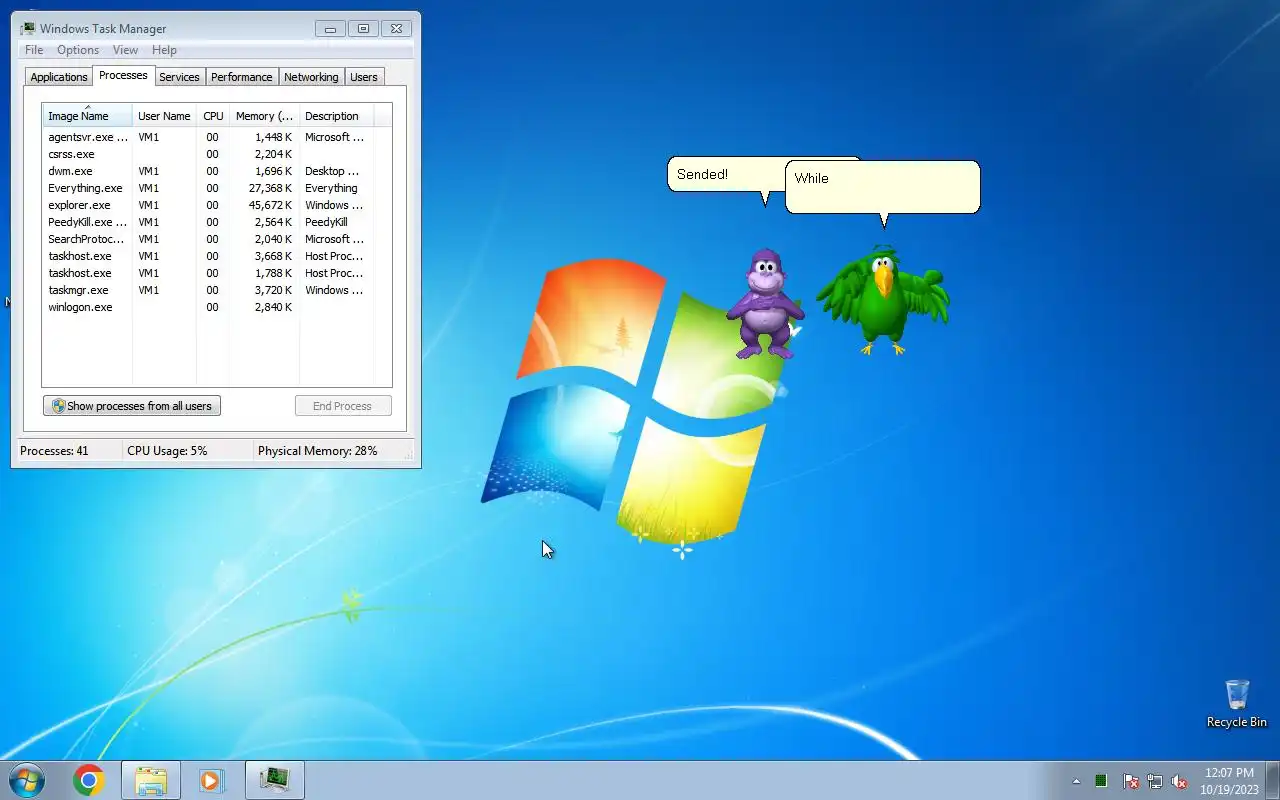The height and width of the screenshot is (800, 1280).
Task: Click the muted volume speaker icon
Action: coord(1179,781)
